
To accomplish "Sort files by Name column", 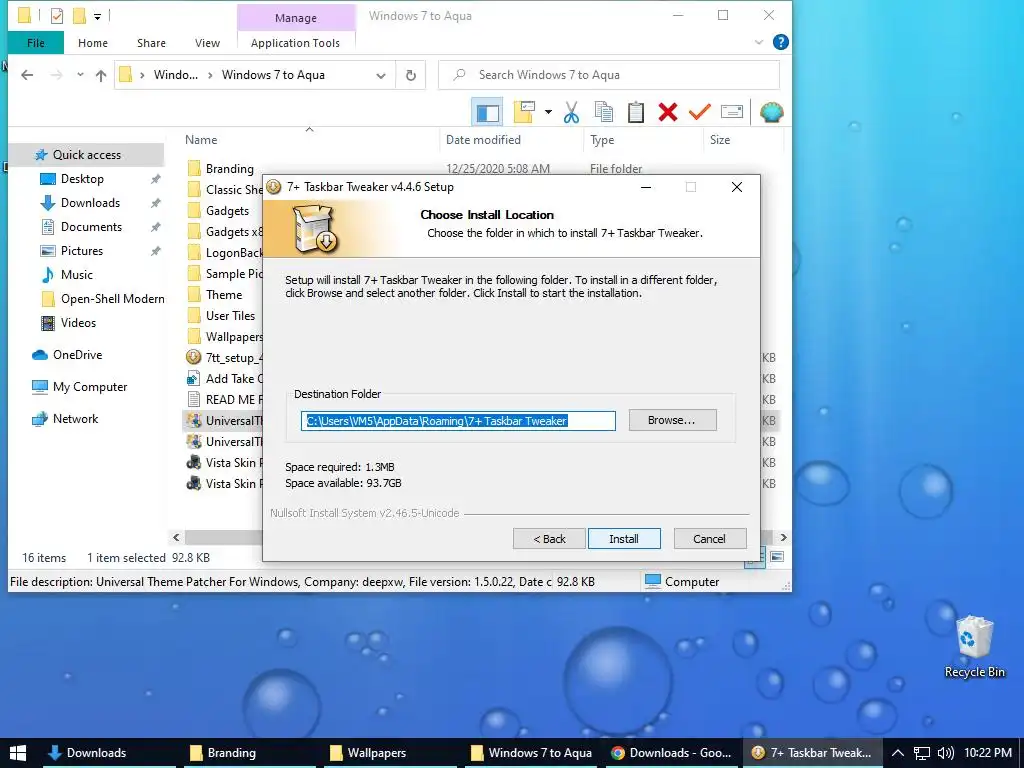I will (200, 140).
